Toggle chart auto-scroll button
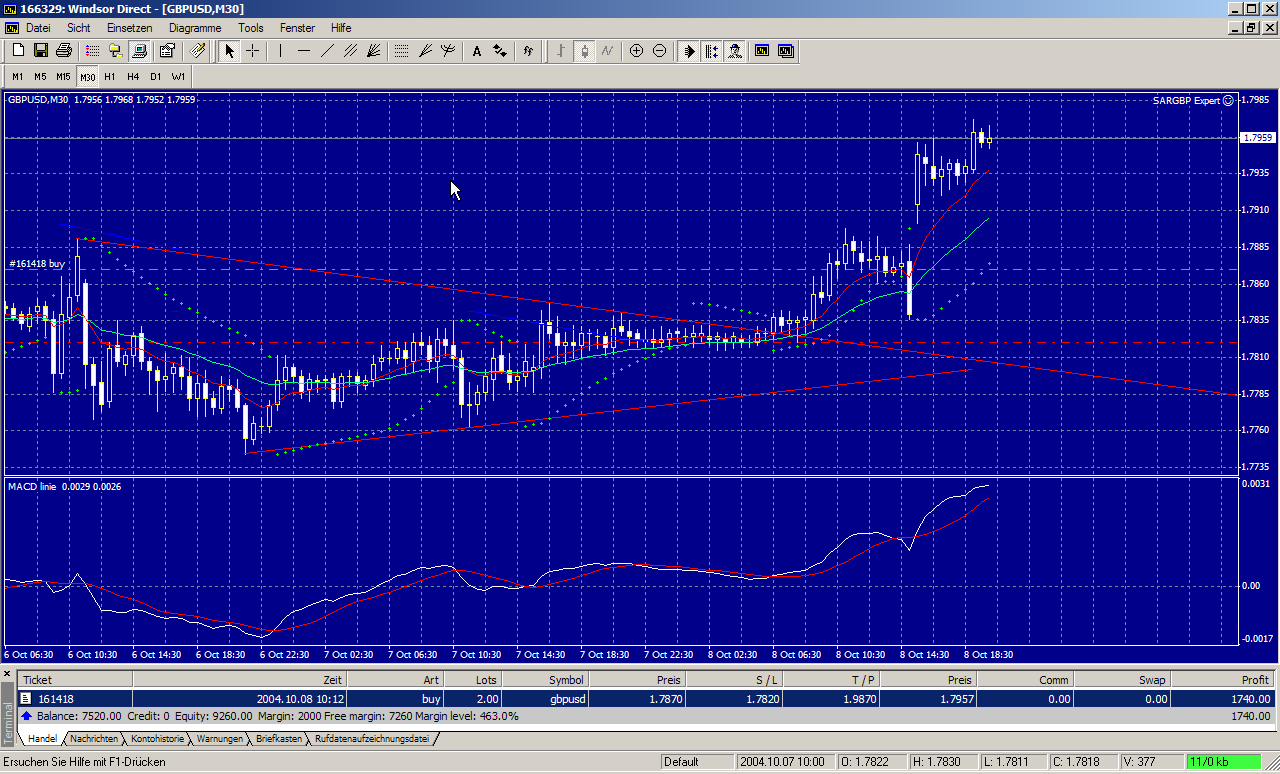The height and width of the screenshot is (774, 1280). (x=689, y=51)
